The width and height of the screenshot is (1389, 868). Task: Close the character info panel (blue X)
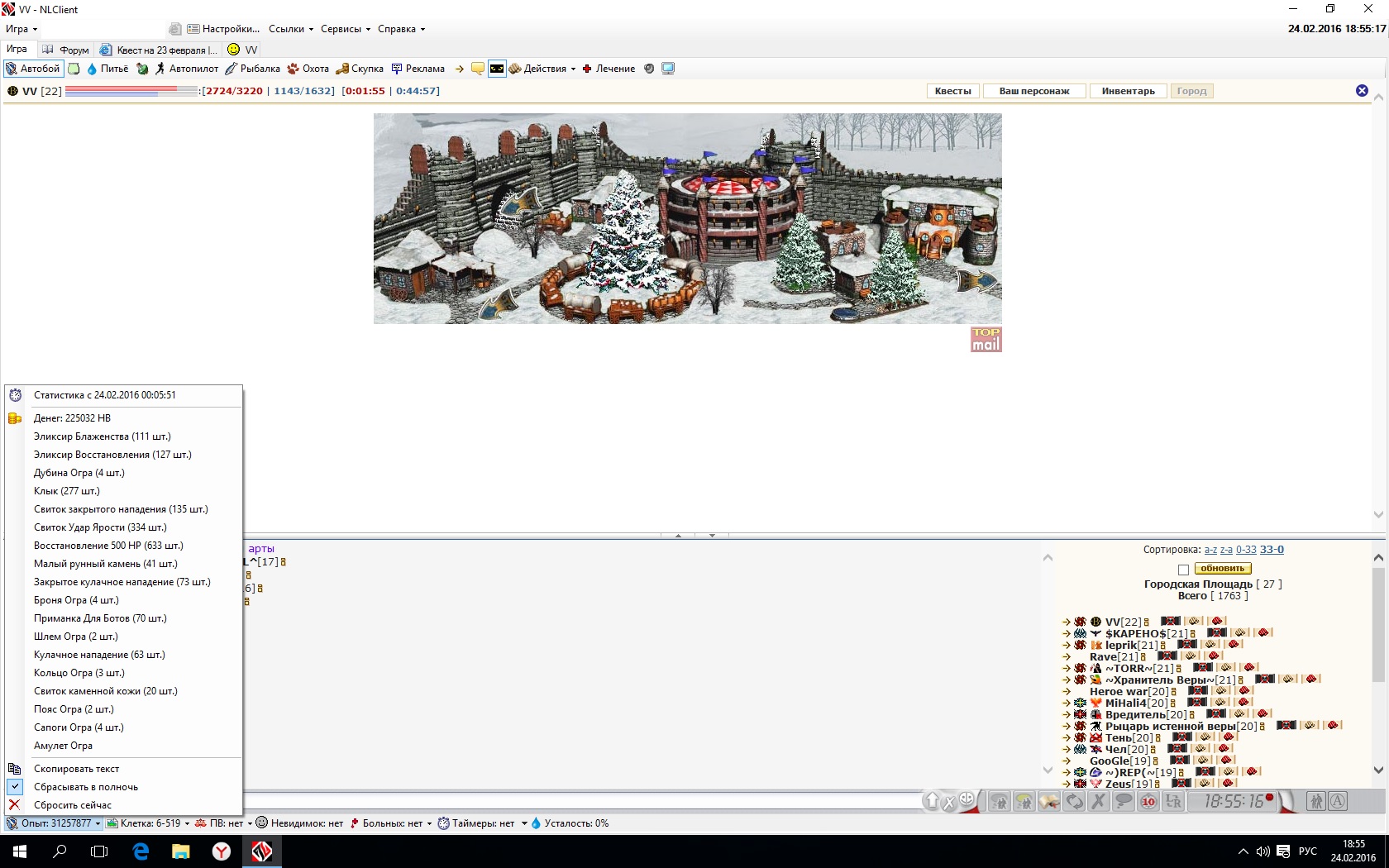[1362, 91]
